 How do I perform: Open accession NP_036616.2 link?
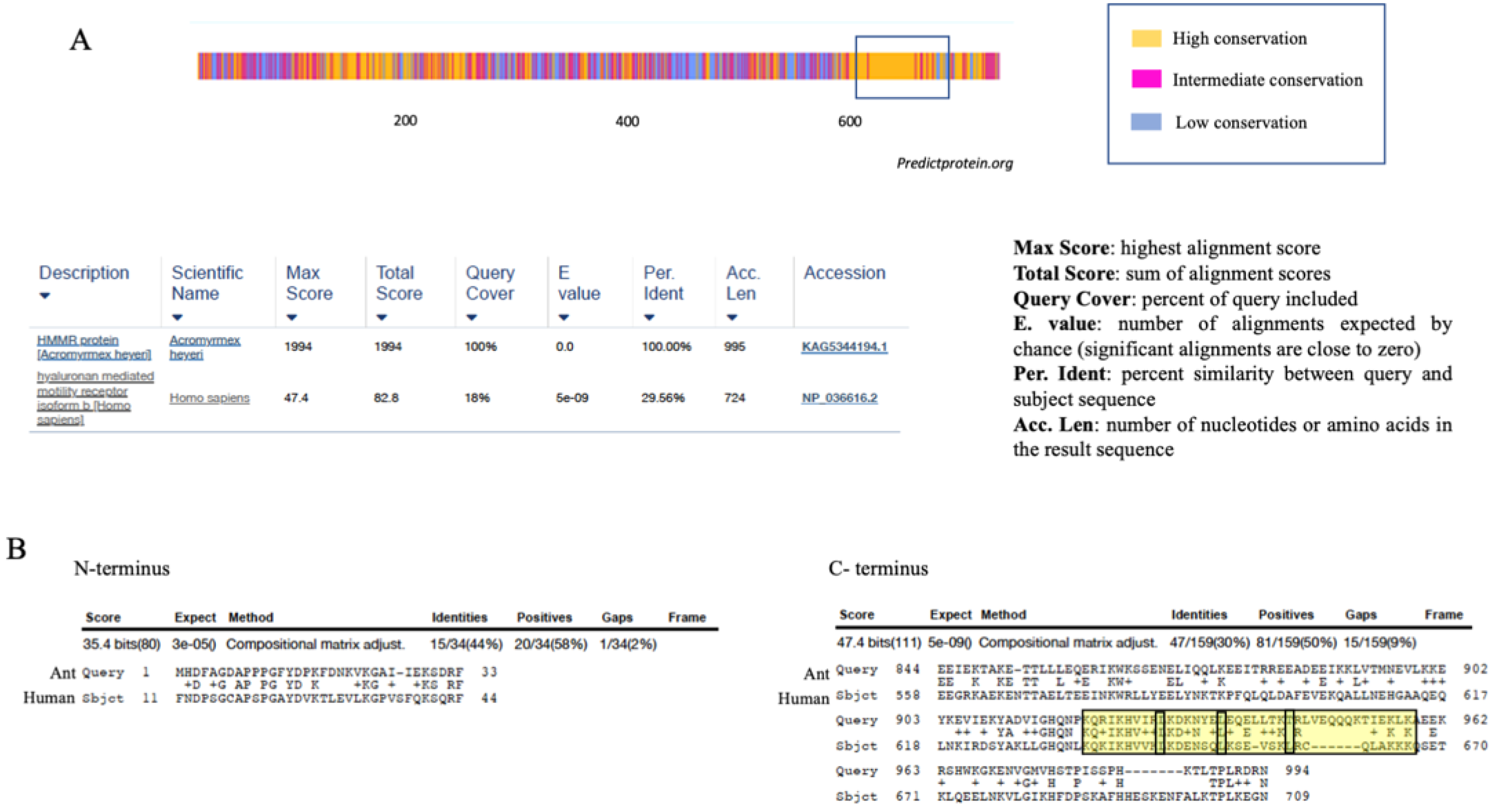(x=839, y=399)
